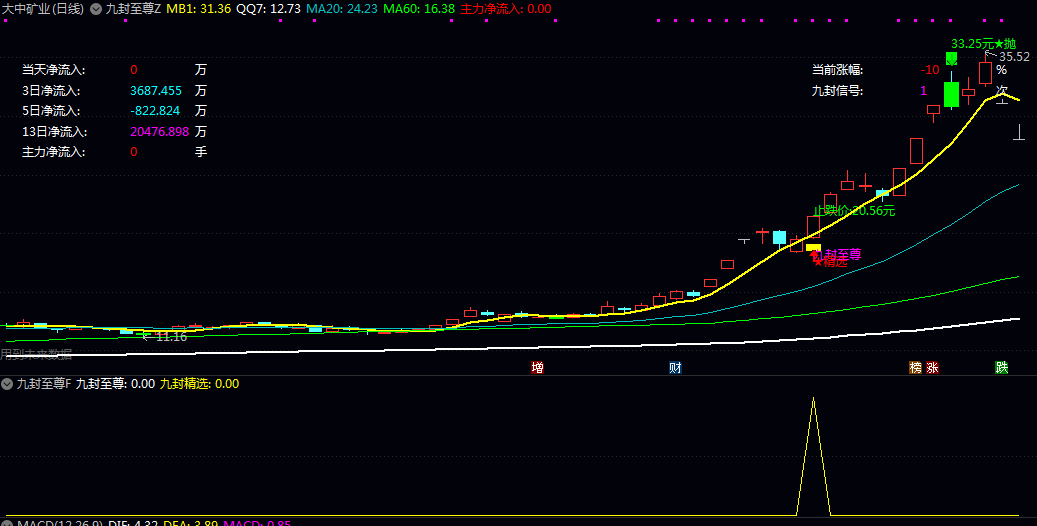Expand the 九封至尊Z main indicator menu
1037x526 pixels.
(x=96, y=9)
